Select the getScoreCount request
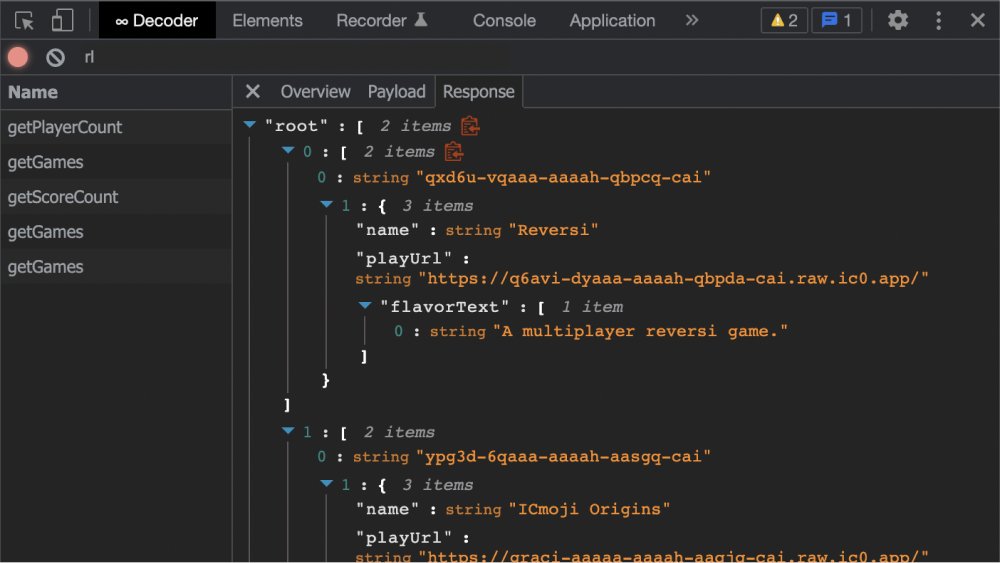Screen dimensions: 1000x563 pos(116,197)
